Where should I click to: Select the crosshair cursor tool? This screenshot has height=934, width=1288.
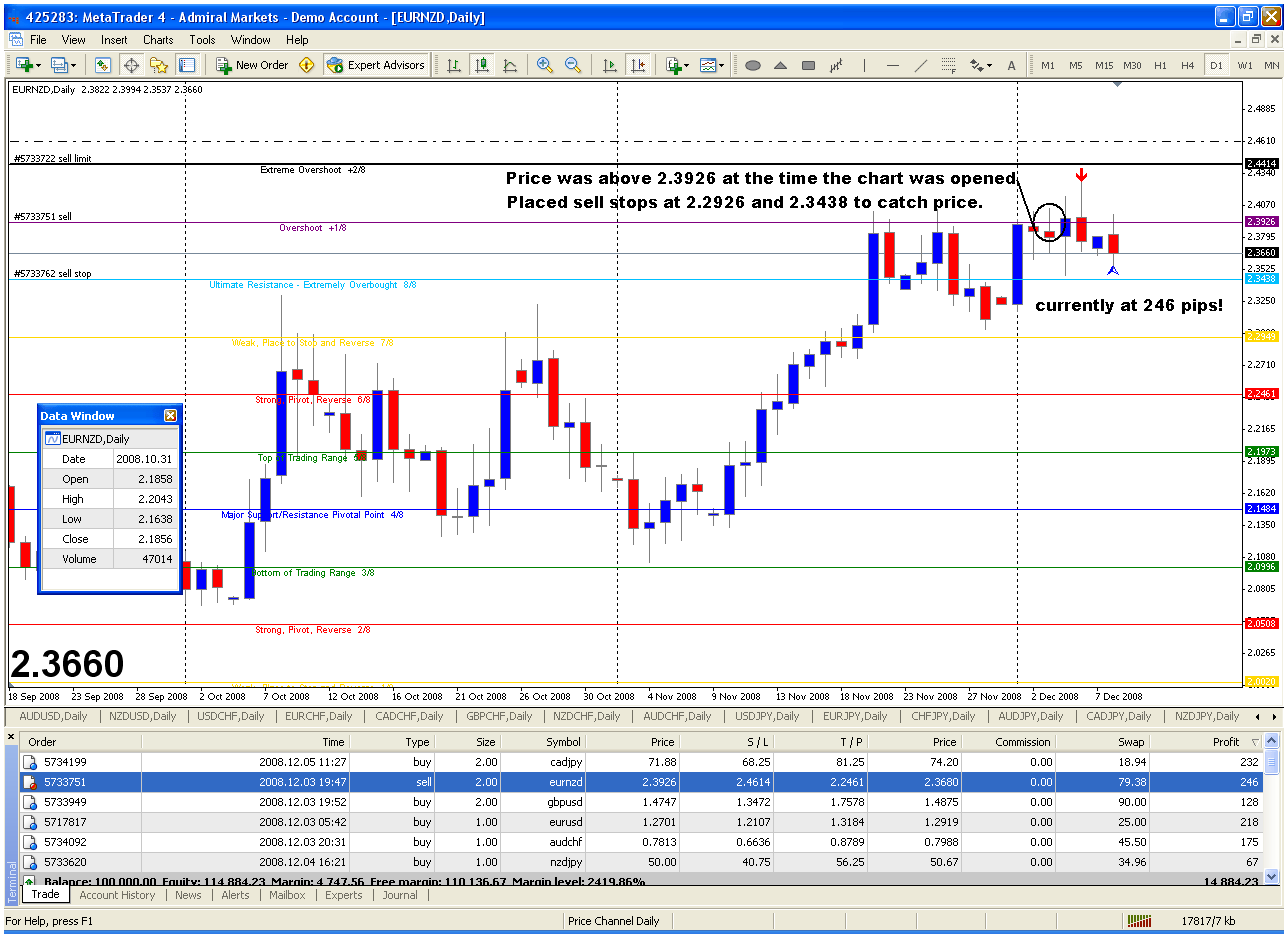pyautogui.click(x=131, y=65)
